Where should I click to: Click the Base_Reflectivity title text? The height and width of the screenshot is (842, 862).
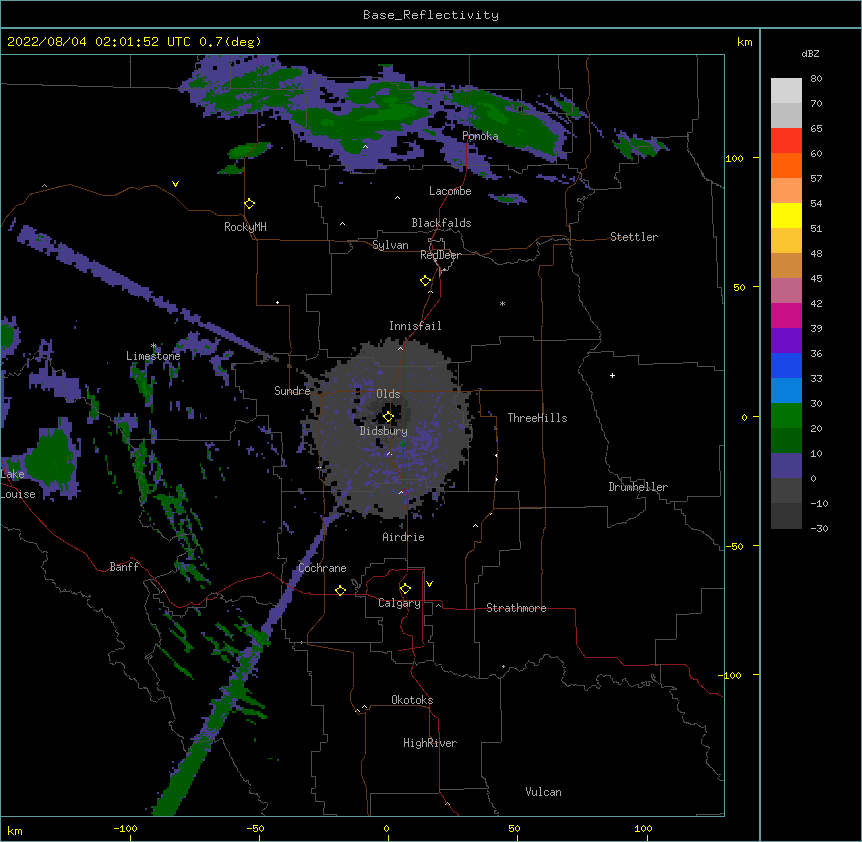(x=431, y=15)
